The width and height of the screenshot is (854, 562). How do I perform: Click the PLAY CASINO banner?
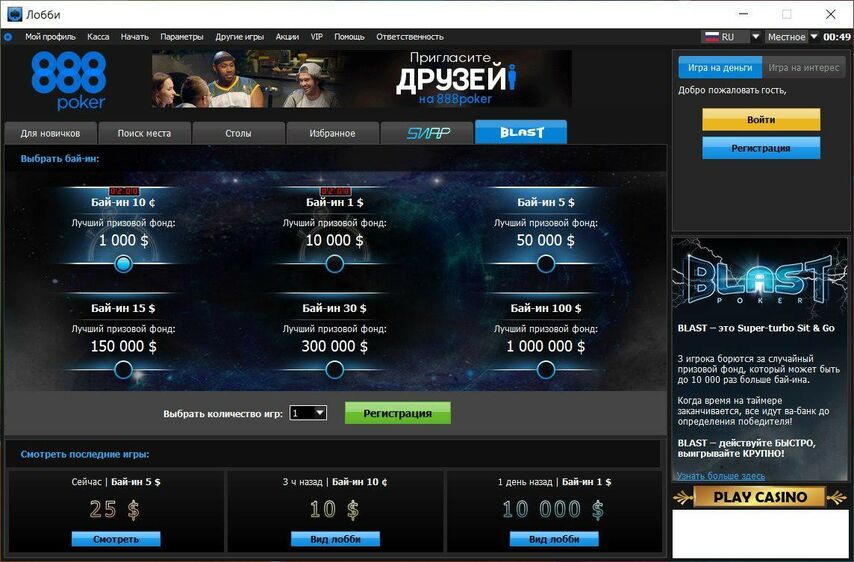tap(760, 497)
